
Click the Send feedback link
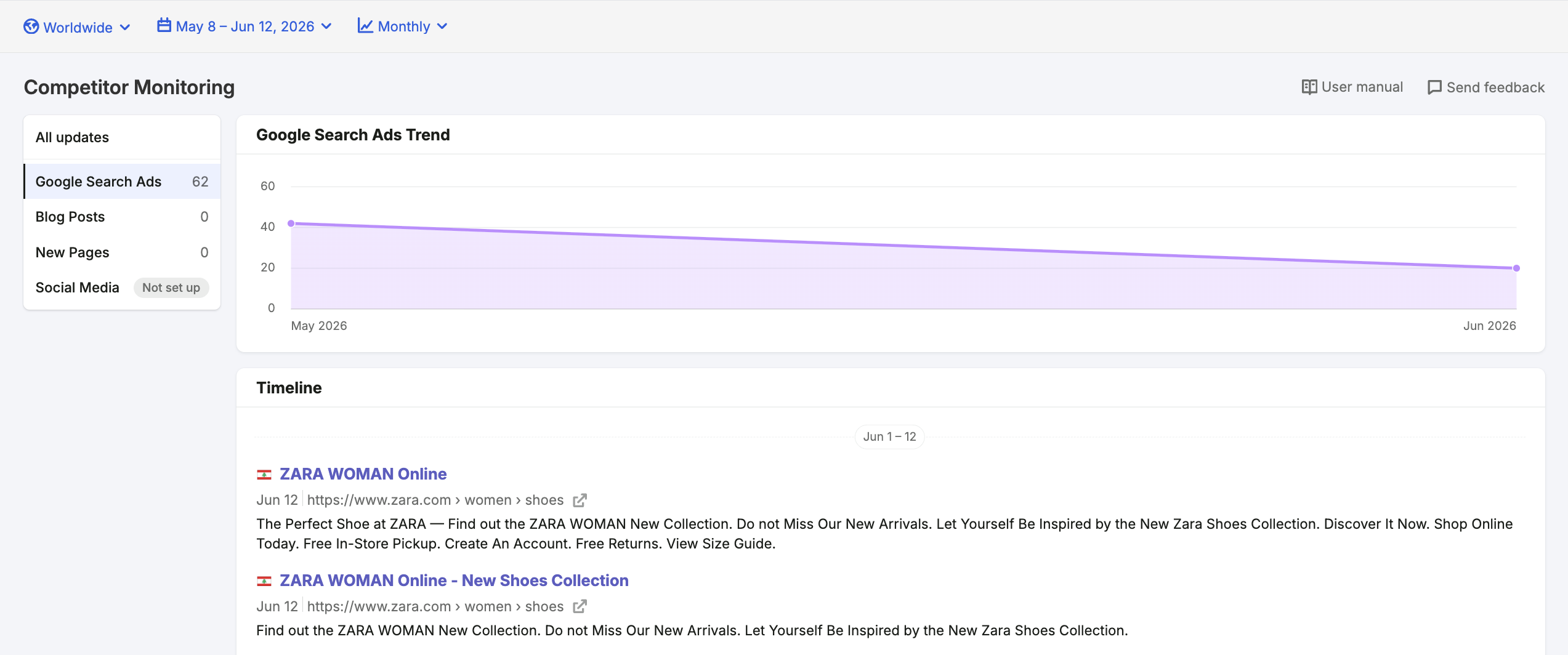(1485, 87)
